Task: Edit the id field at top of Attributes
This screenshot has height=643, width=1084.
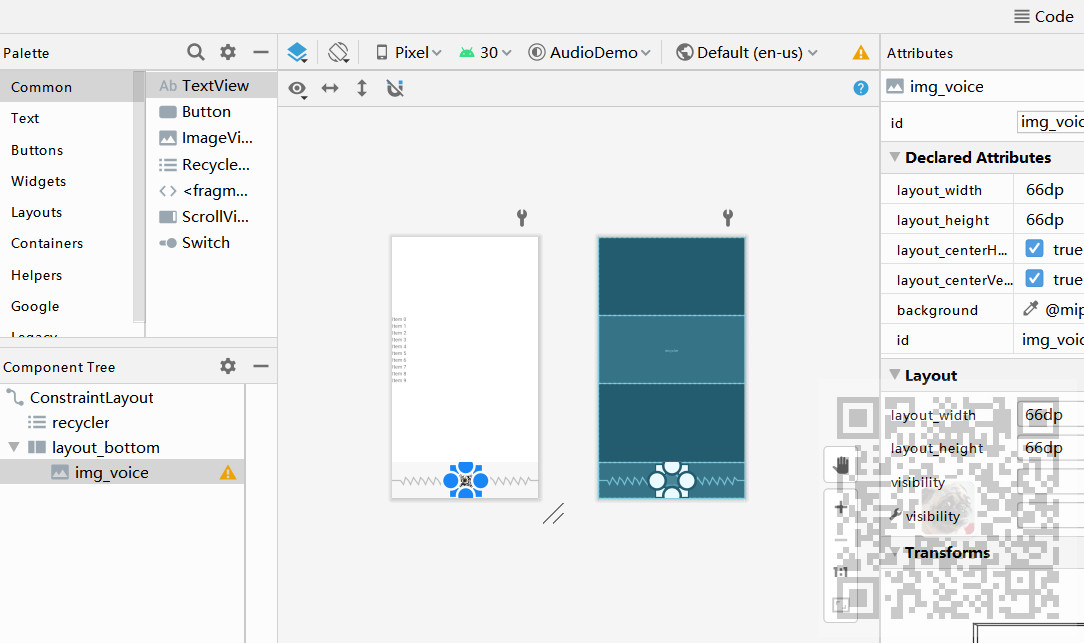Action: [1050, 122]
